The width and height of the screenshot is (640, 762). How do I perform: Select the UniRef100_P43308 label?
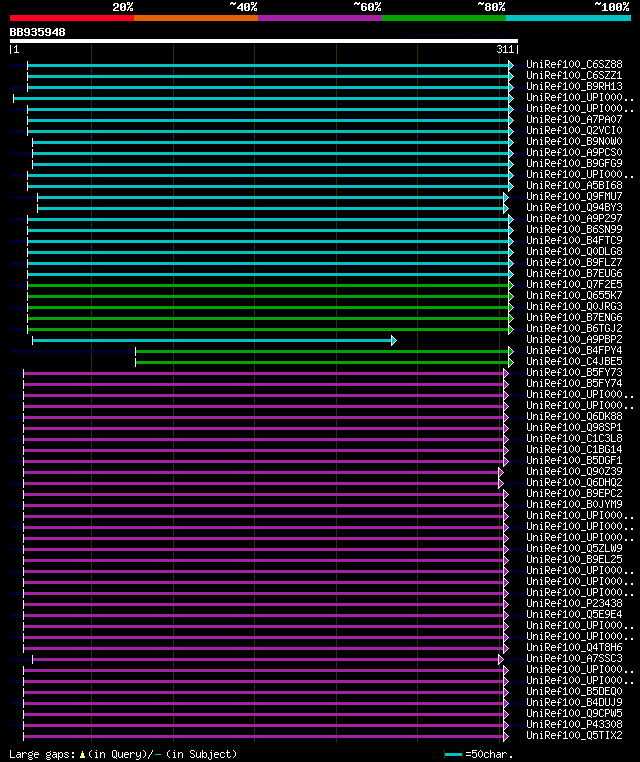point(574,724)
